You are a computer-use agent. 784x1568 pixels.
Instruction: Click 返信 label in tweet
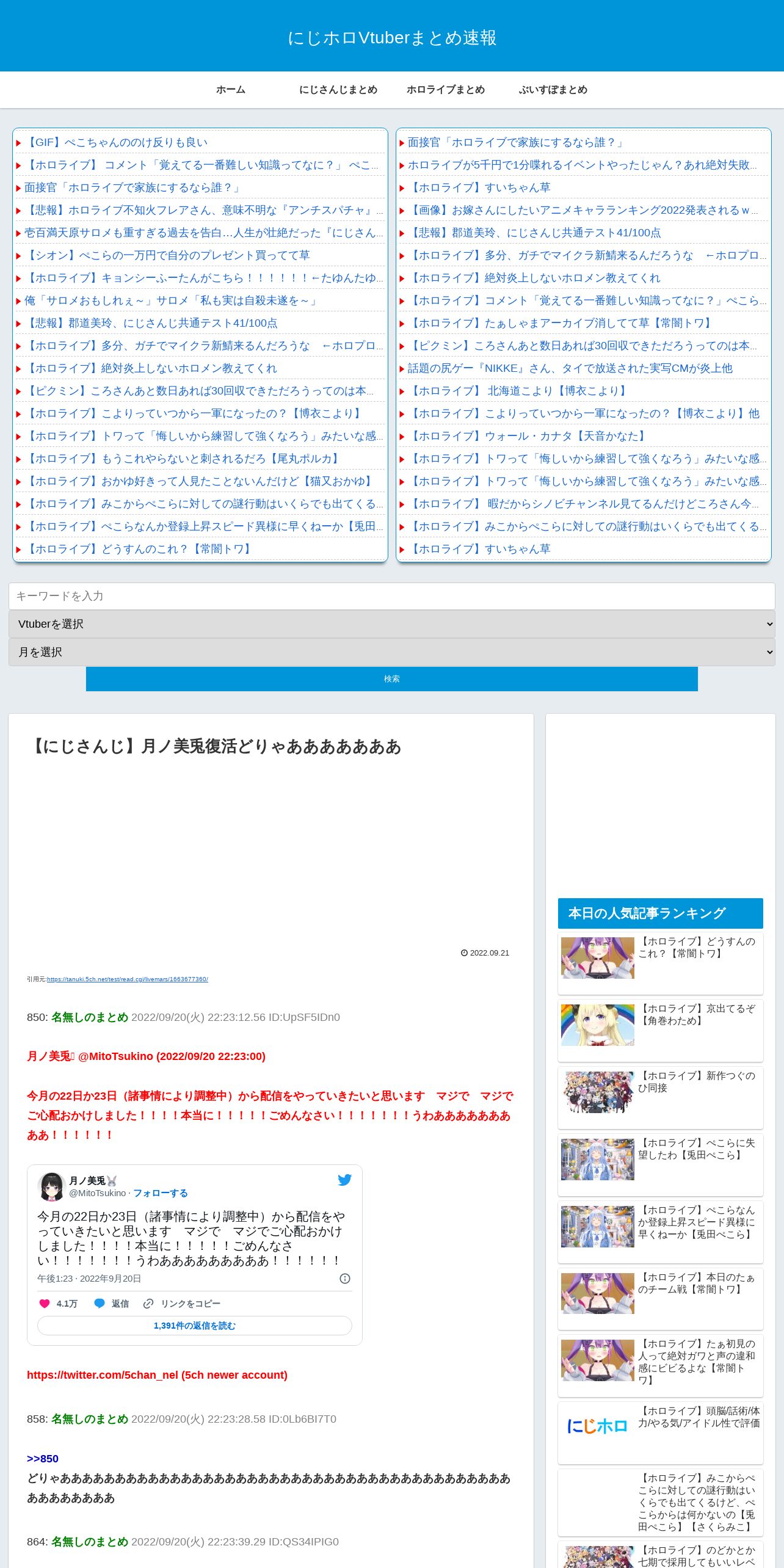(x=120, y=1304)
